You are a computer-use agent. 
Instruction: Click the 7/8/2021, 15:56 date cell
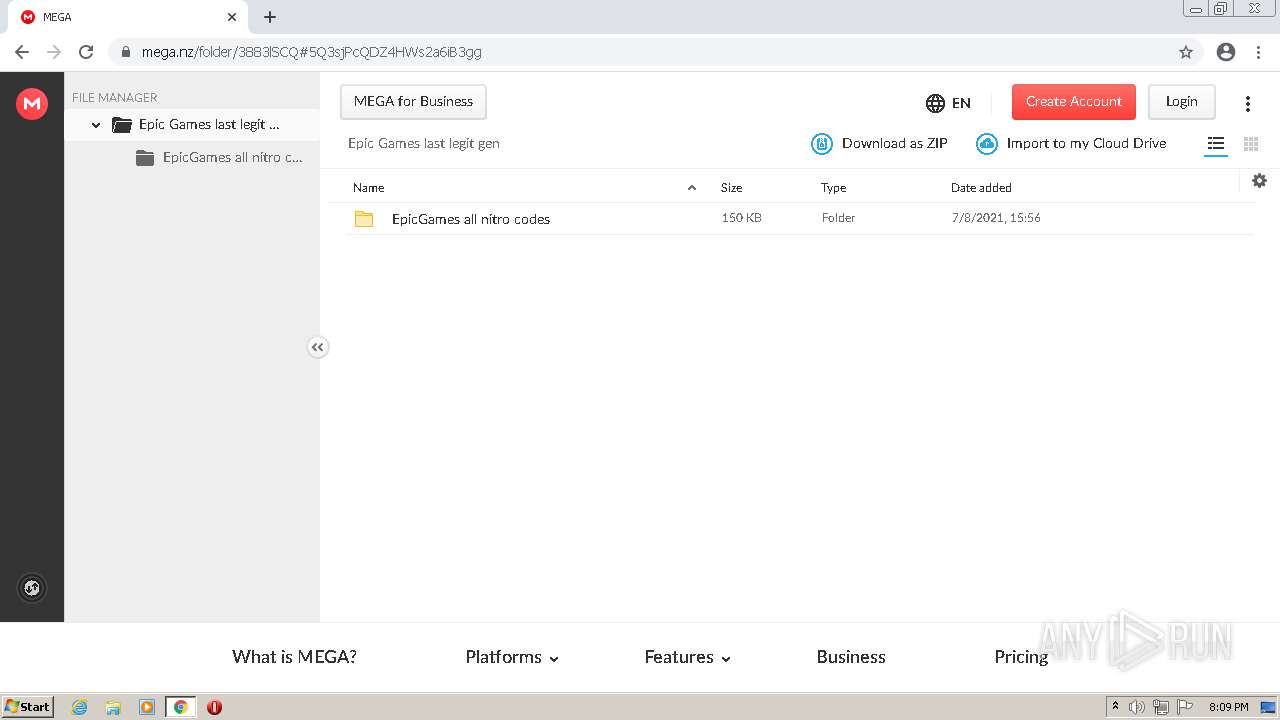point(996,218)
